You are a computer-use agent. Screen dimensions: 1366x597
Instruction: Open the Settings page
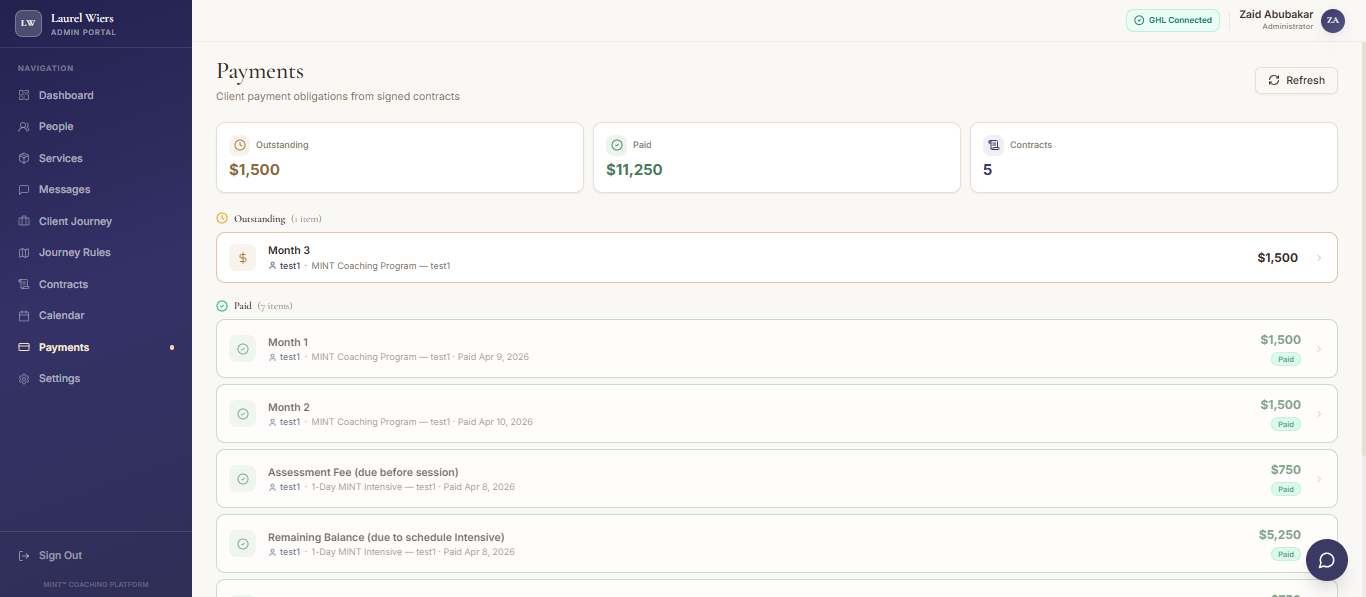pyautogui.click(x=59, y=379)
